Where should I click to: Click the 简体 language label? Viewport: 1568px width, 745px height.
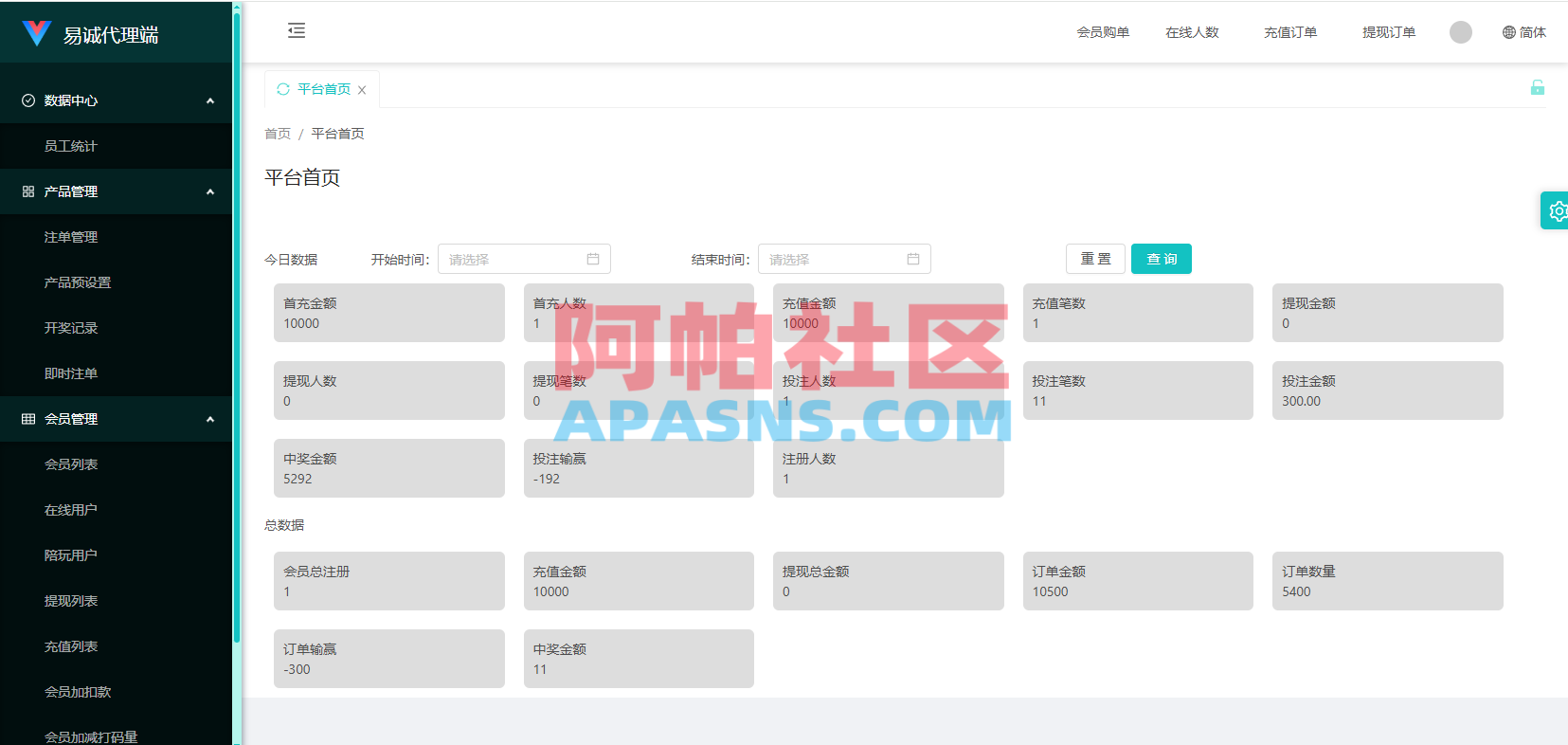coord(1533,32)
